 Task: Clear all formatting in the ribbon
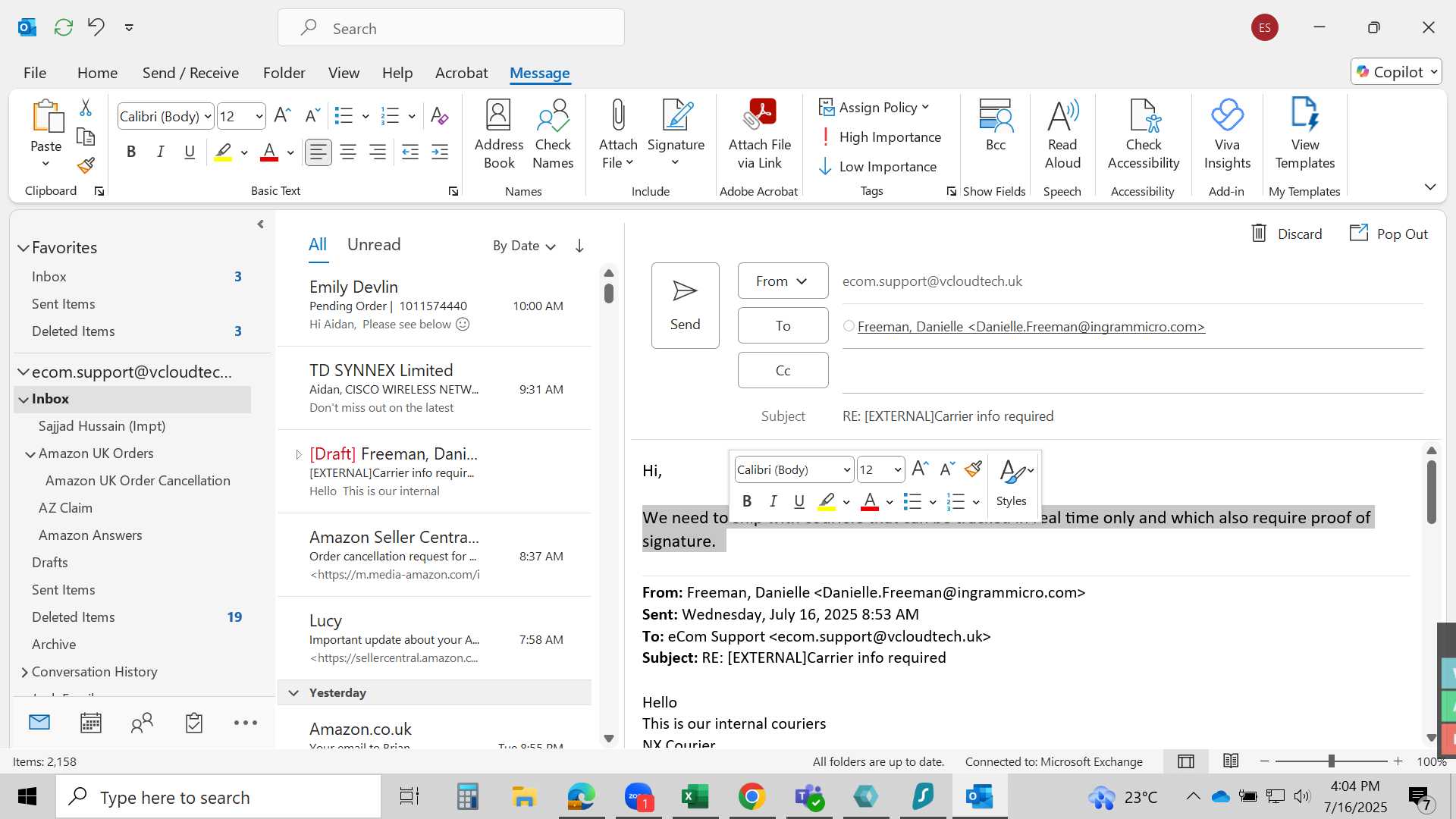pos(439,115)
